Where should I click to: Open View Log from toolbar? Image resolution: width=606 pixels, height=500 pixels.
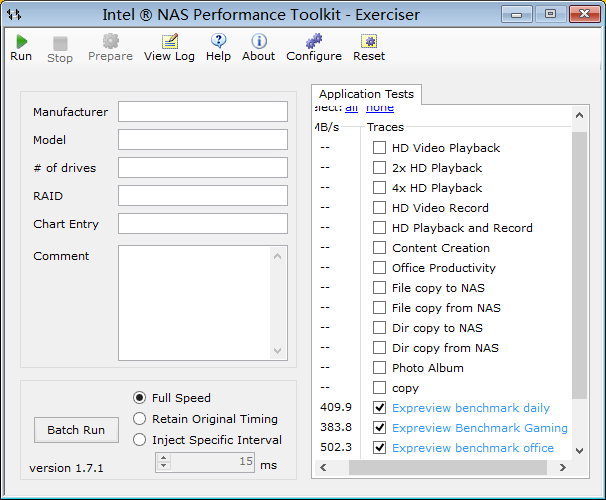tap(169, 42)
